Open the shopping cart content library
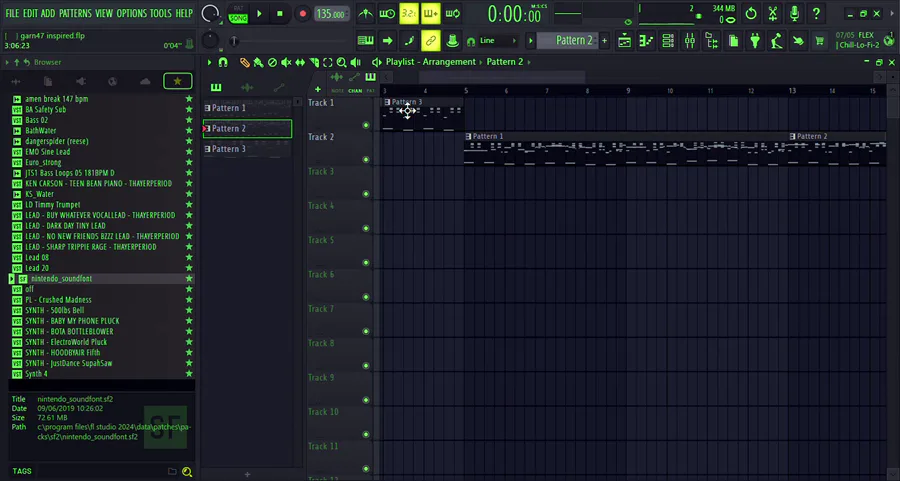Image resolution: width=900 pixels, height=481 pixels. [x=820, y=41]
